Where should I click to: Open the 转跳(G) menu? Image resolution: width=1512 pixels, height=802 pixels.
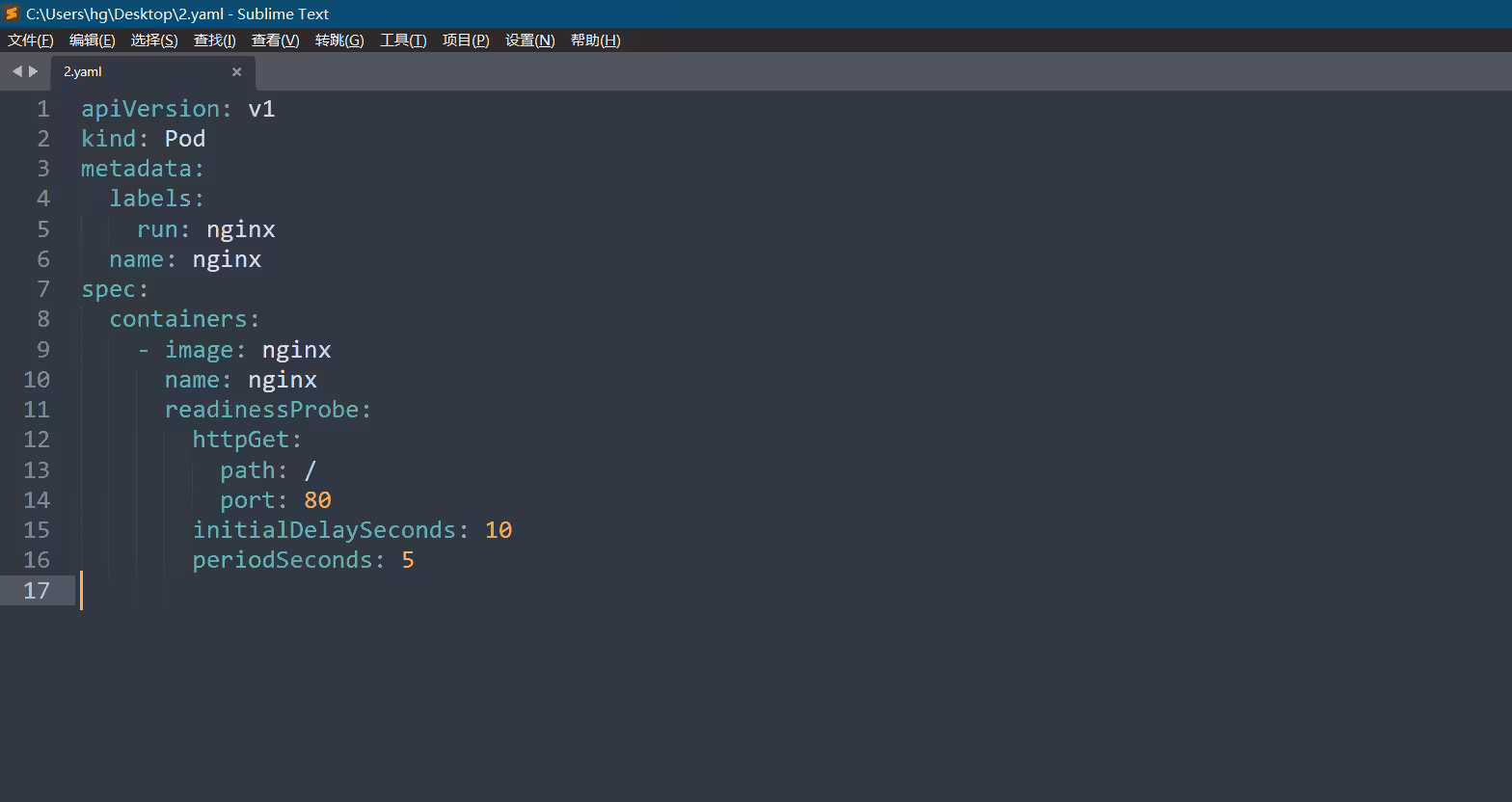click(339, 40)
